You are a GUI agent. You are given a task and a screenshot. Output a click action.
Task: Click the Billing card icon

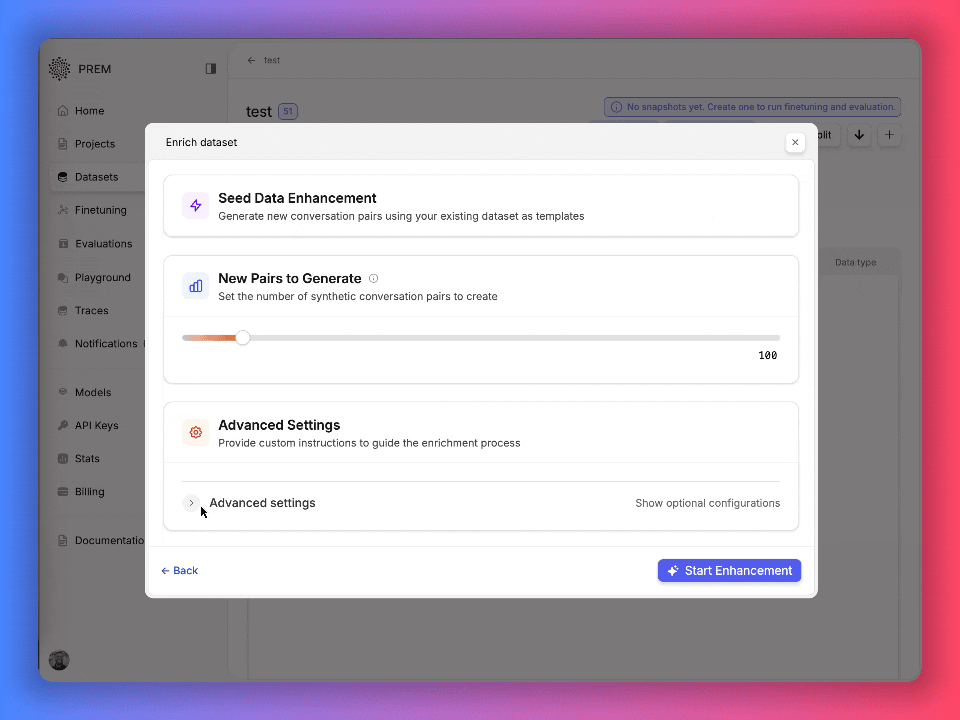[x=62, y=492]
